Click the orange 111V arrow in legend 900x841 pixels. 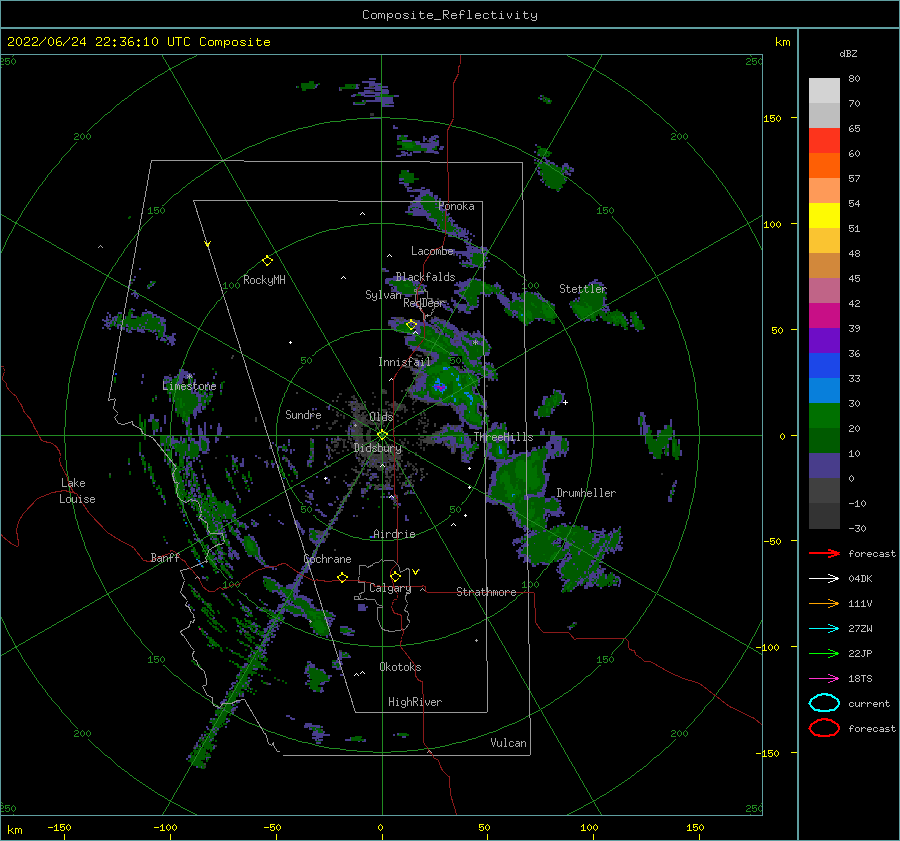coord(824,603)
